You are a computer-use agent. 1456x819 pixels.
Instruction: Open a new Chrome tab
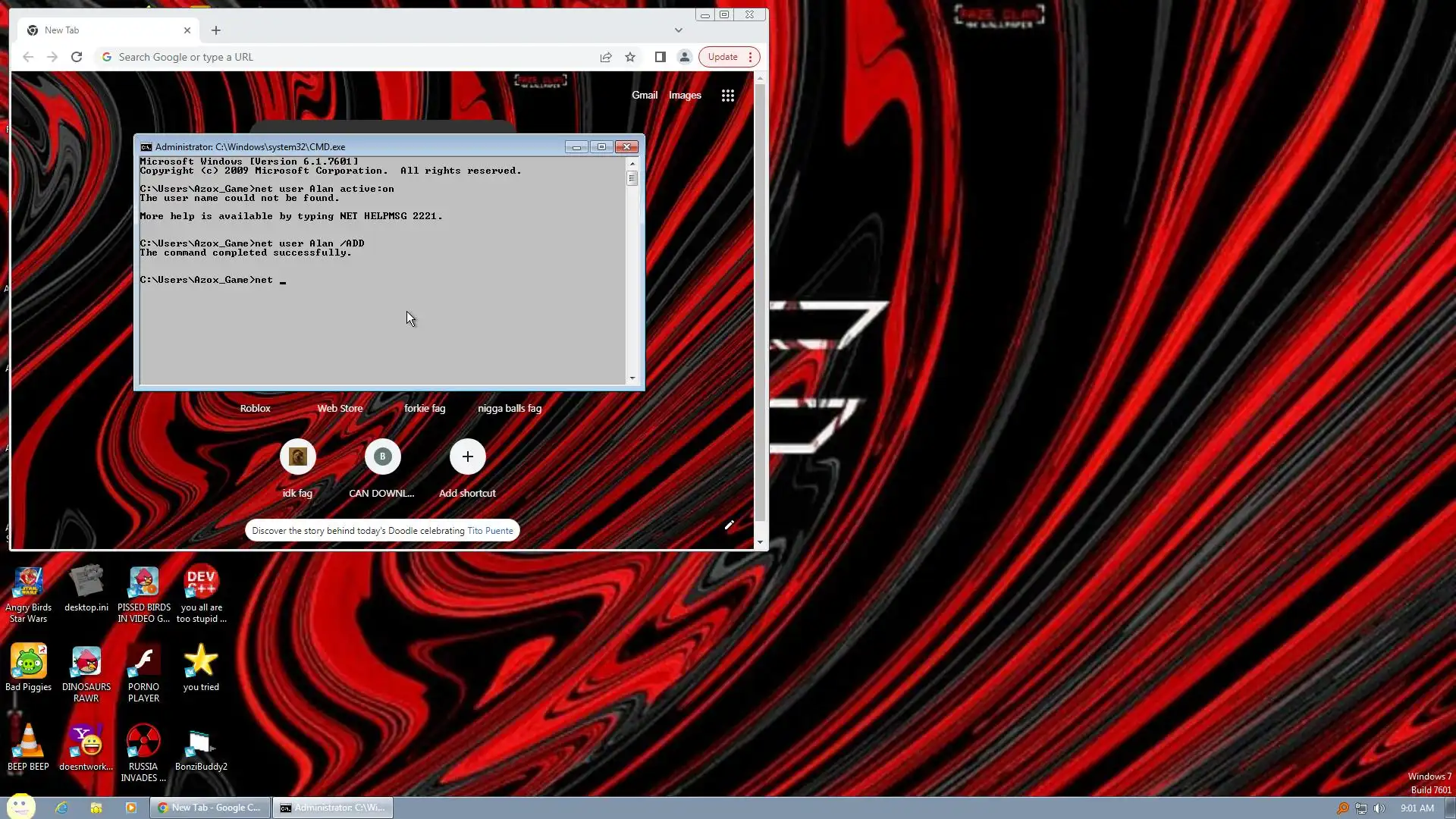click(216, 30)
